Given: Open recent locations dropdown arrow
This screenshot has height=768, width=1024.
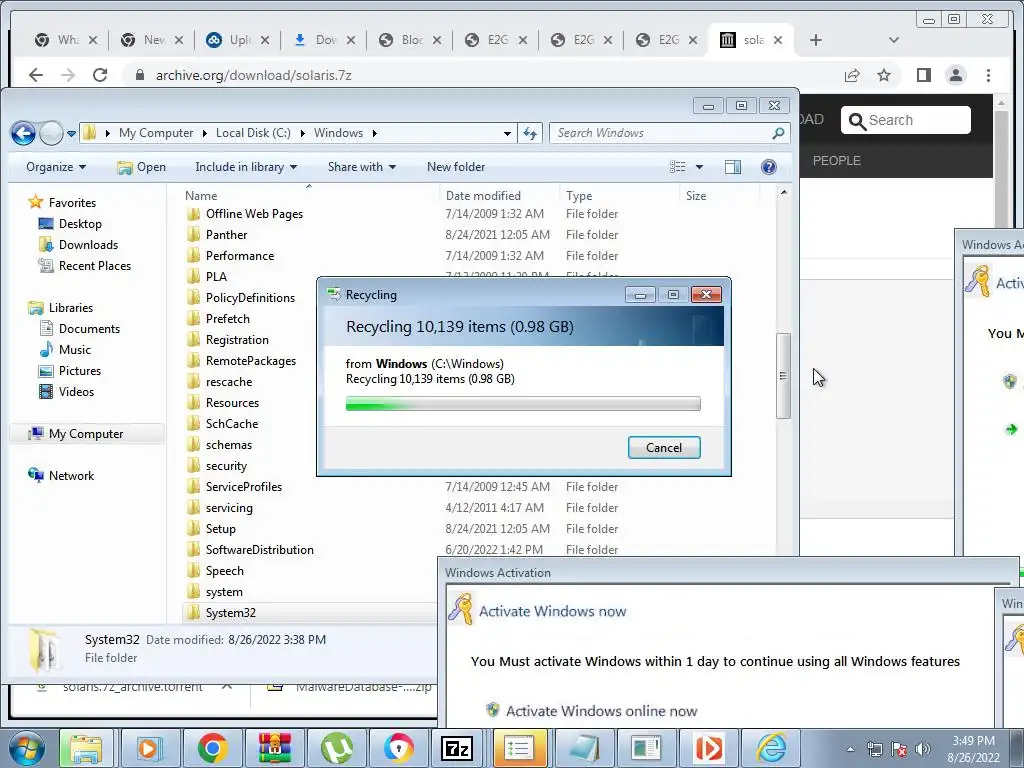Looking at the screenshot, I should [x=71, y=133].
